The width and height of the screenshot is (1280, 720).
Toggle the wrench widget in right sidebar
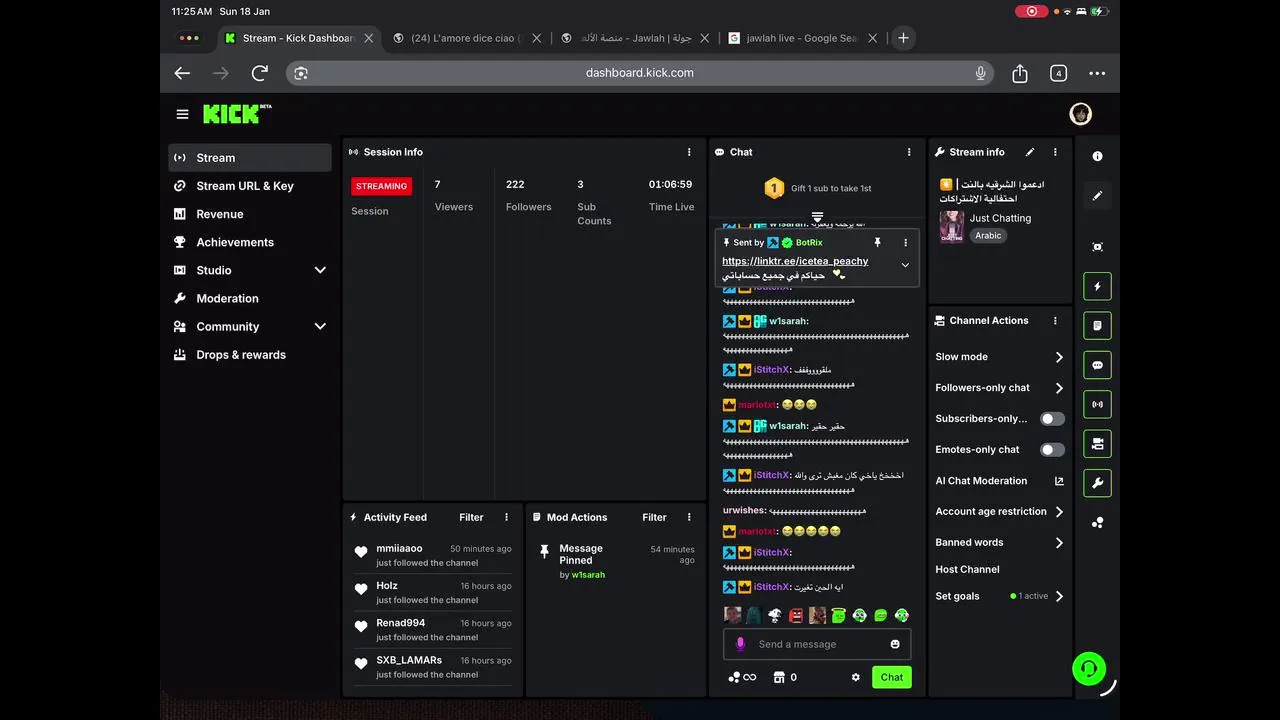1097,483
